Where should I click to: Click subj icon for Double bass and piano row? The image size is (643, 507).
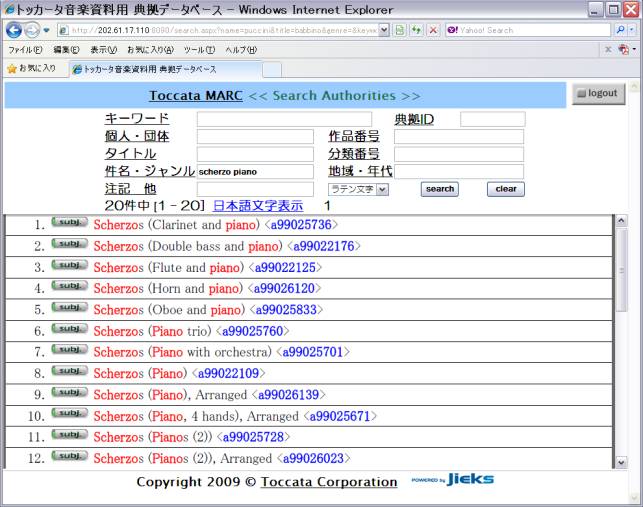(x=69, y=244)
